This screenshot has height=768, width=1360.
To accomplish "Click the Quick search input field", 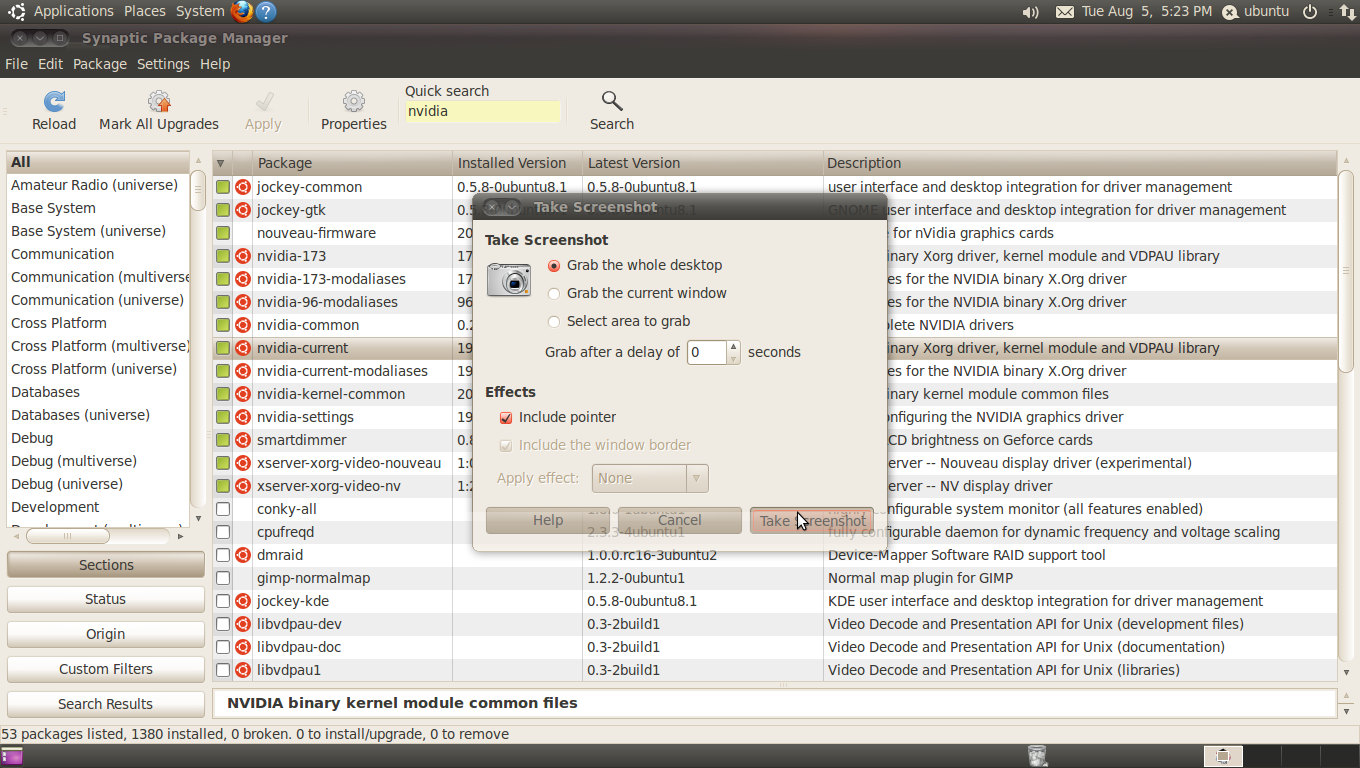I will [482, 111].
